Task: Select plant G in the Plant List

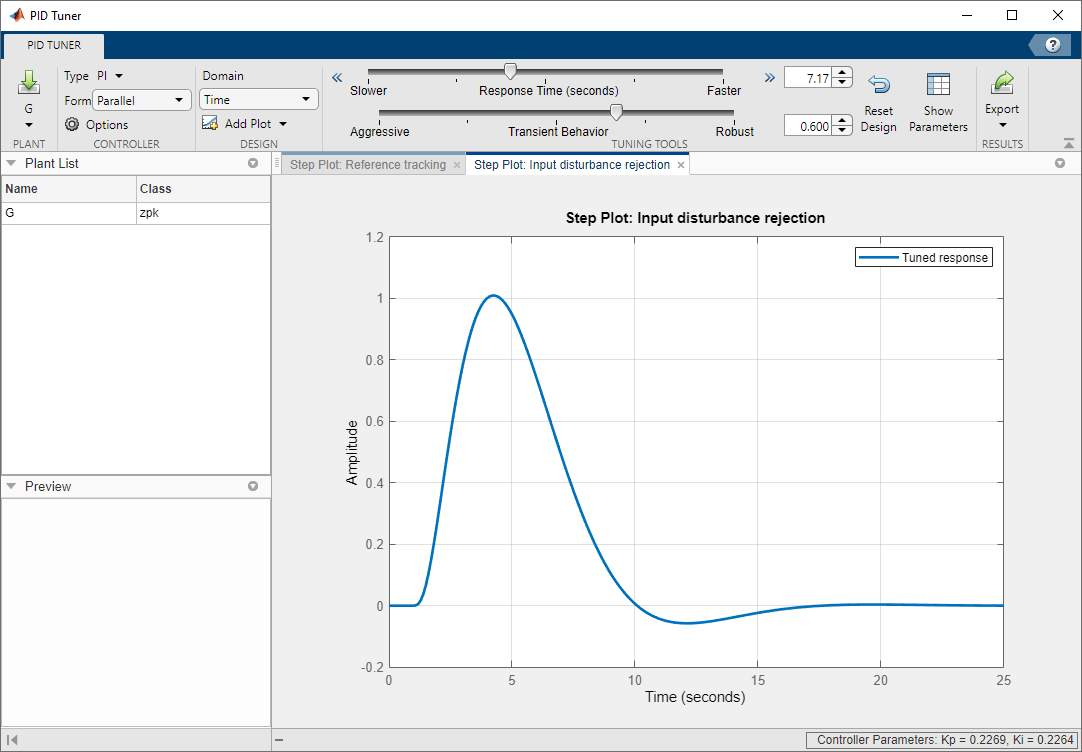Action: [68, 213]
